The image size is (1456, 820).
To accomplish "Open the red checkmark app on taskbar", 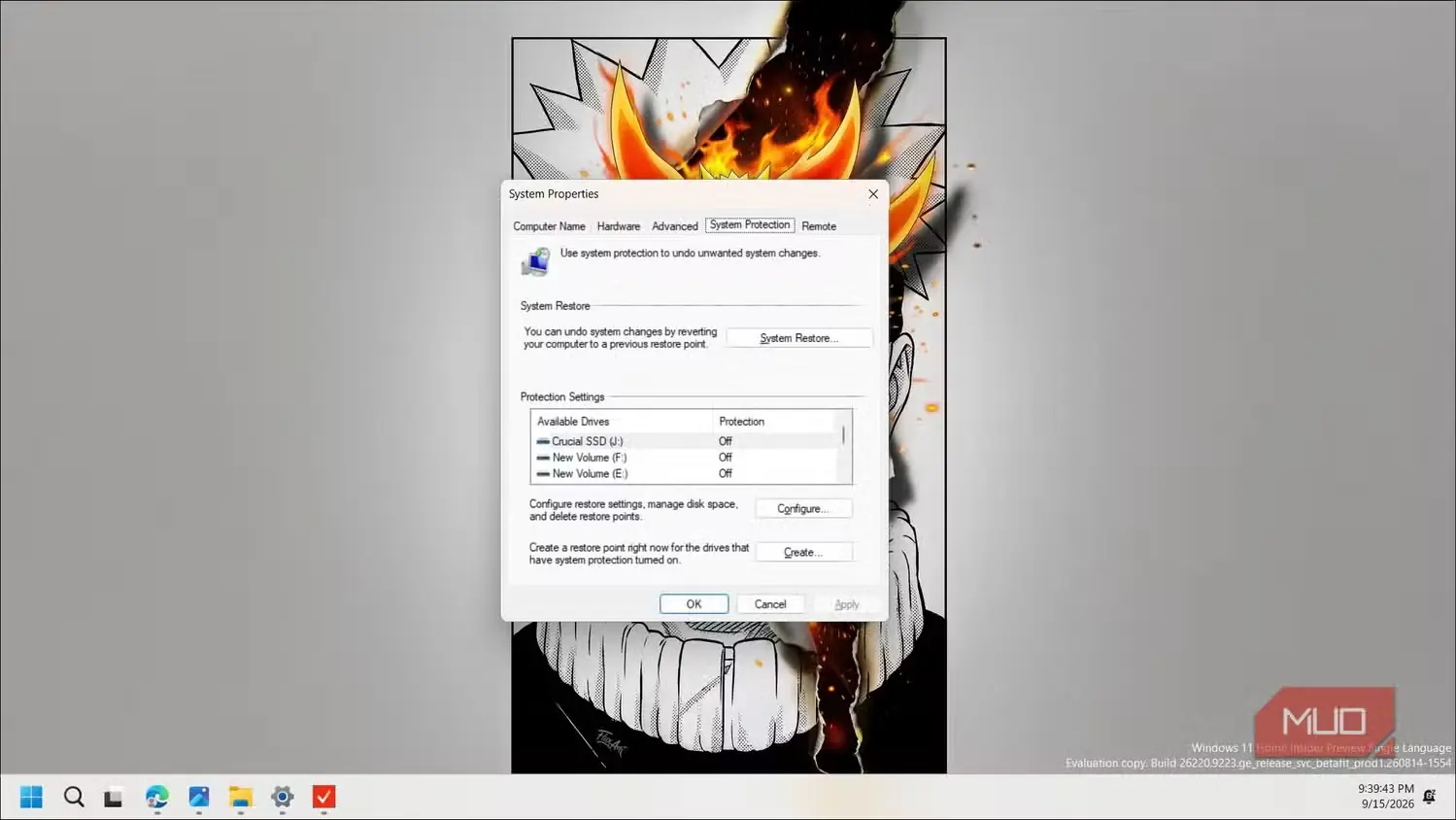I will point(324,797).
